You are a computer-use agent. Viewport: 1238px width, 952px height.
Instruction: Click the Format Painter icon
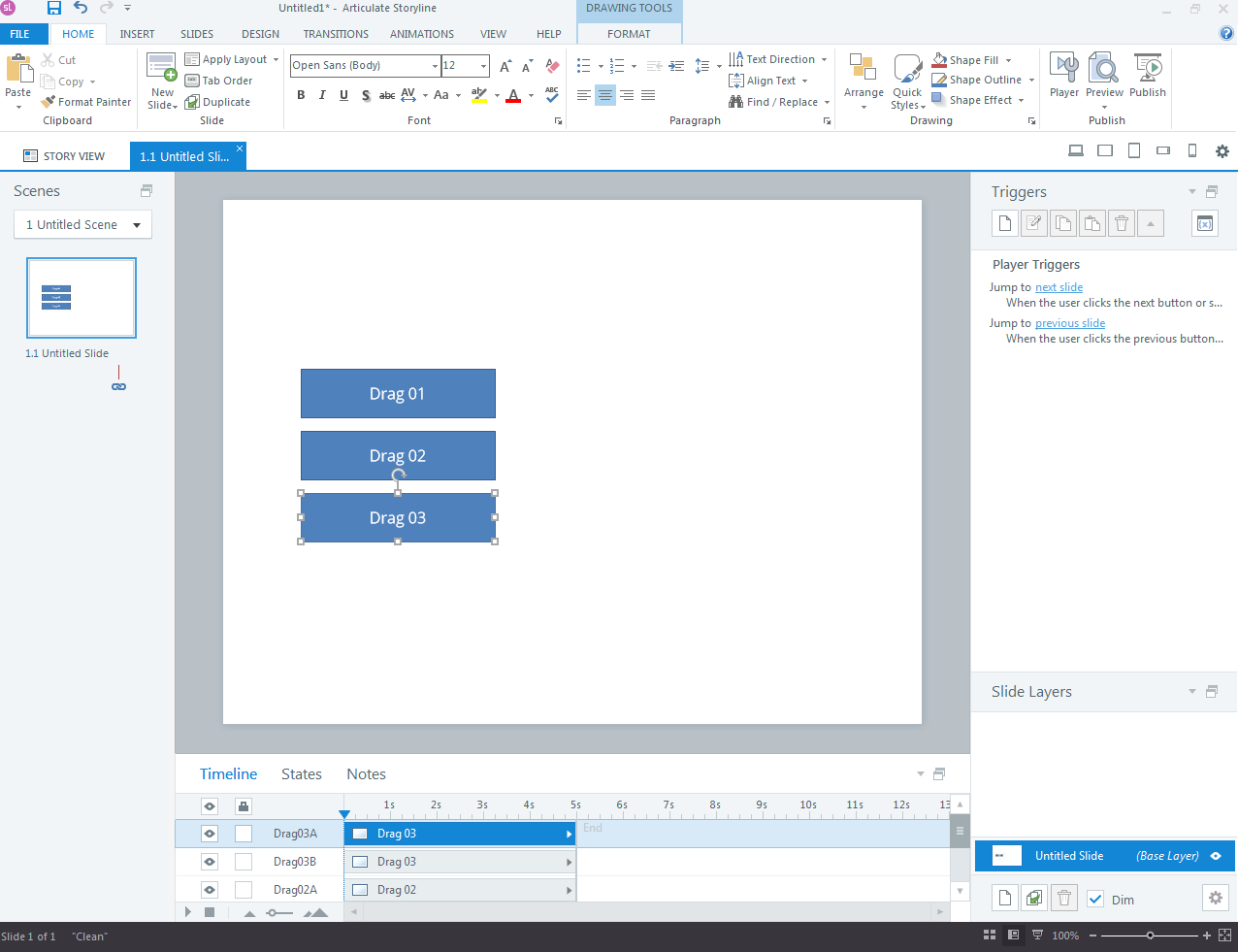point(49,102)
